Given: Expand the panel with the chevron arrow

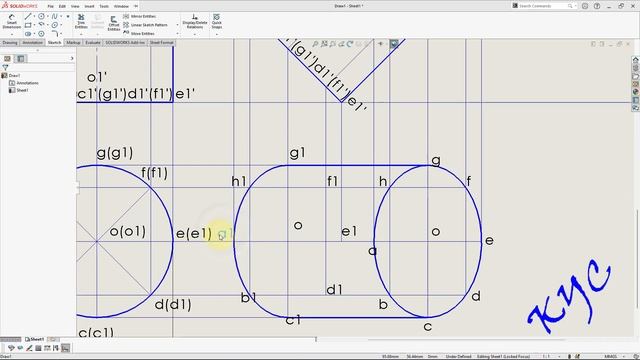Looking at the screenshot, I should (x=72, y=59).
